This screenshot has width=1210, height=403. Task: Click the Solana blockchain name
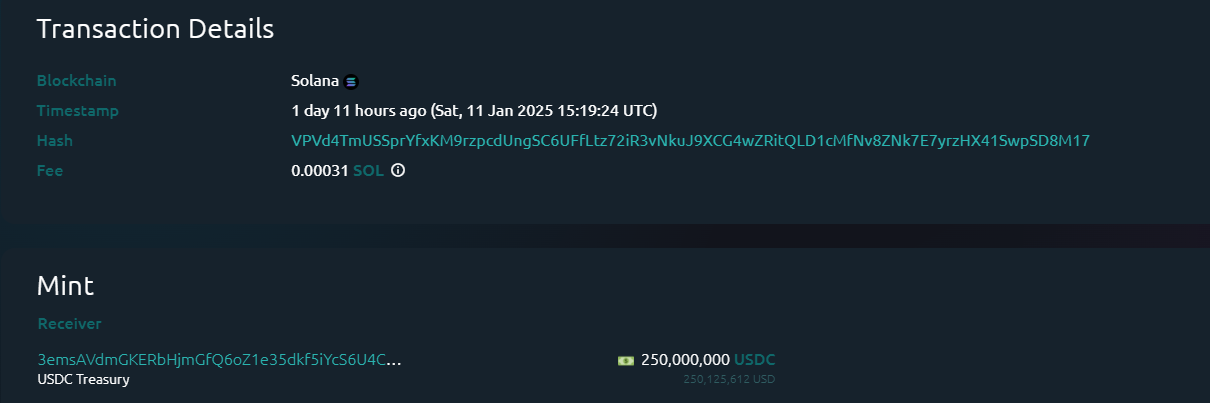[x=315, y=81]
